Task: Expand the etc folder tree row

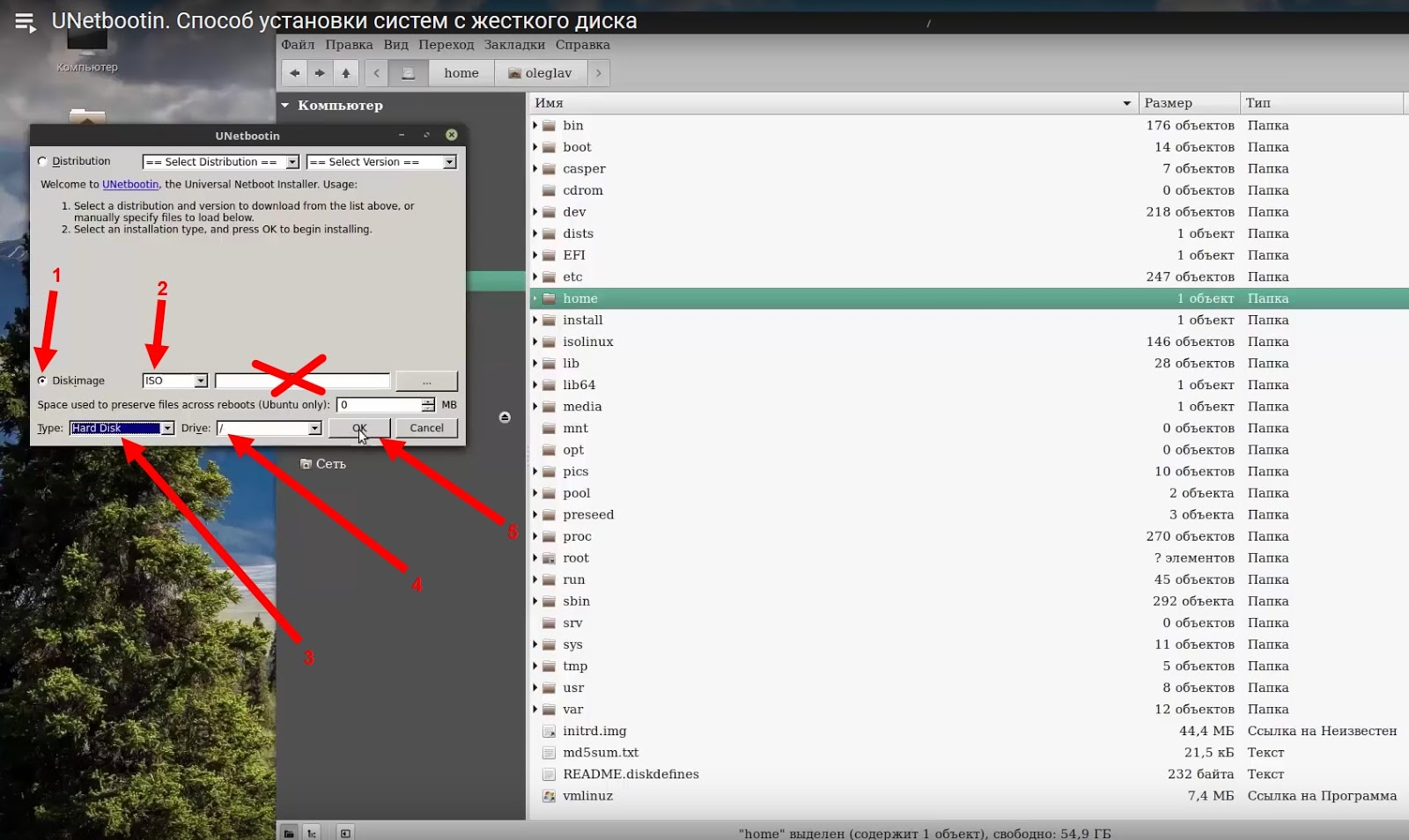Action: (x=535, y=276)
